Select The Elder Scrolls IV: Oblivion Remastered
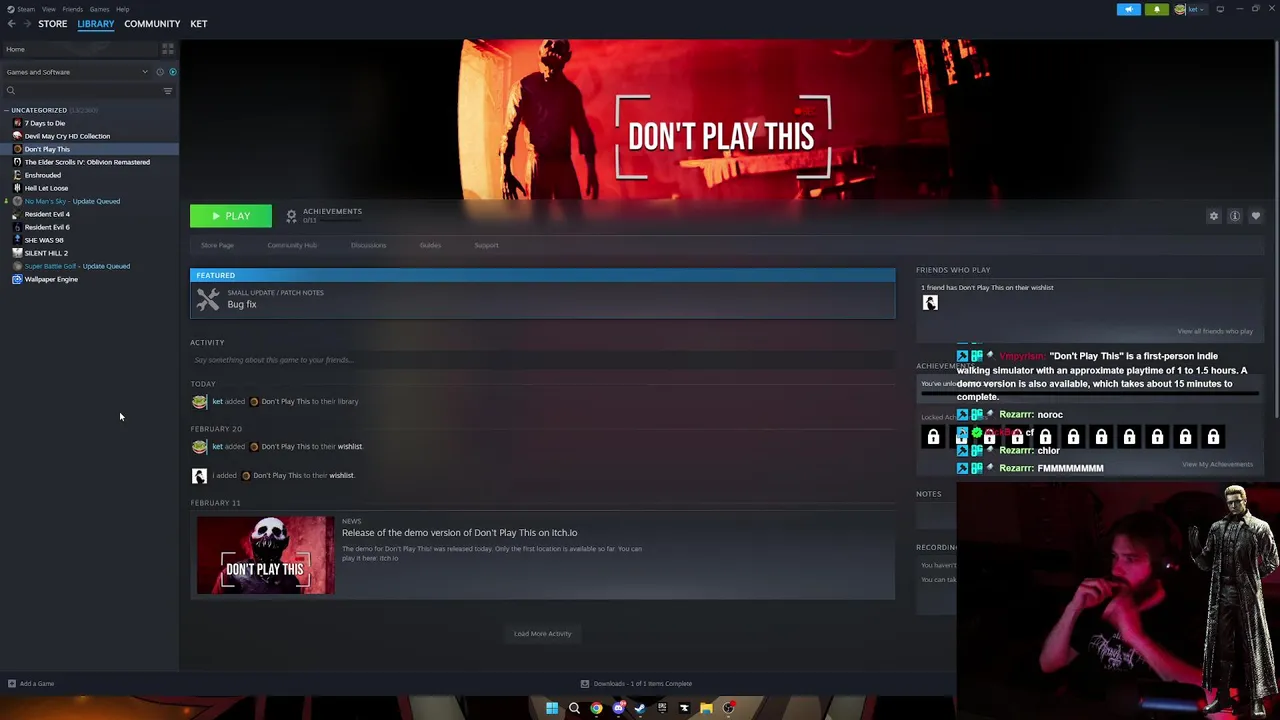1280x720 pixels. click(x=87, y=162)
